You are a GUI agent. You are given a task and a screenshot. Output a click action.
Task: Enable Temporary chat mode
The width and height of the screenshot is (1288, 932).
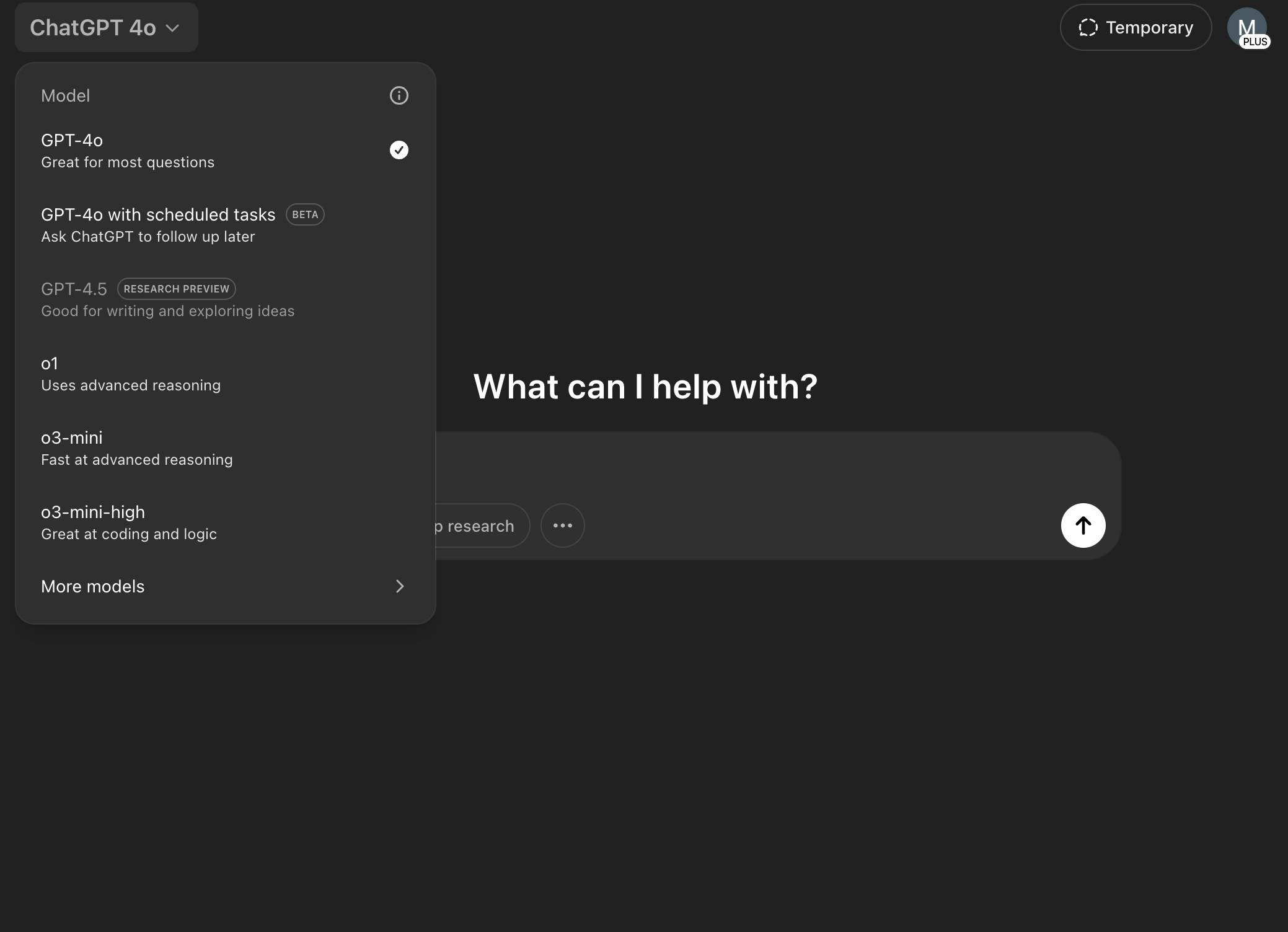pos(1135,27)
